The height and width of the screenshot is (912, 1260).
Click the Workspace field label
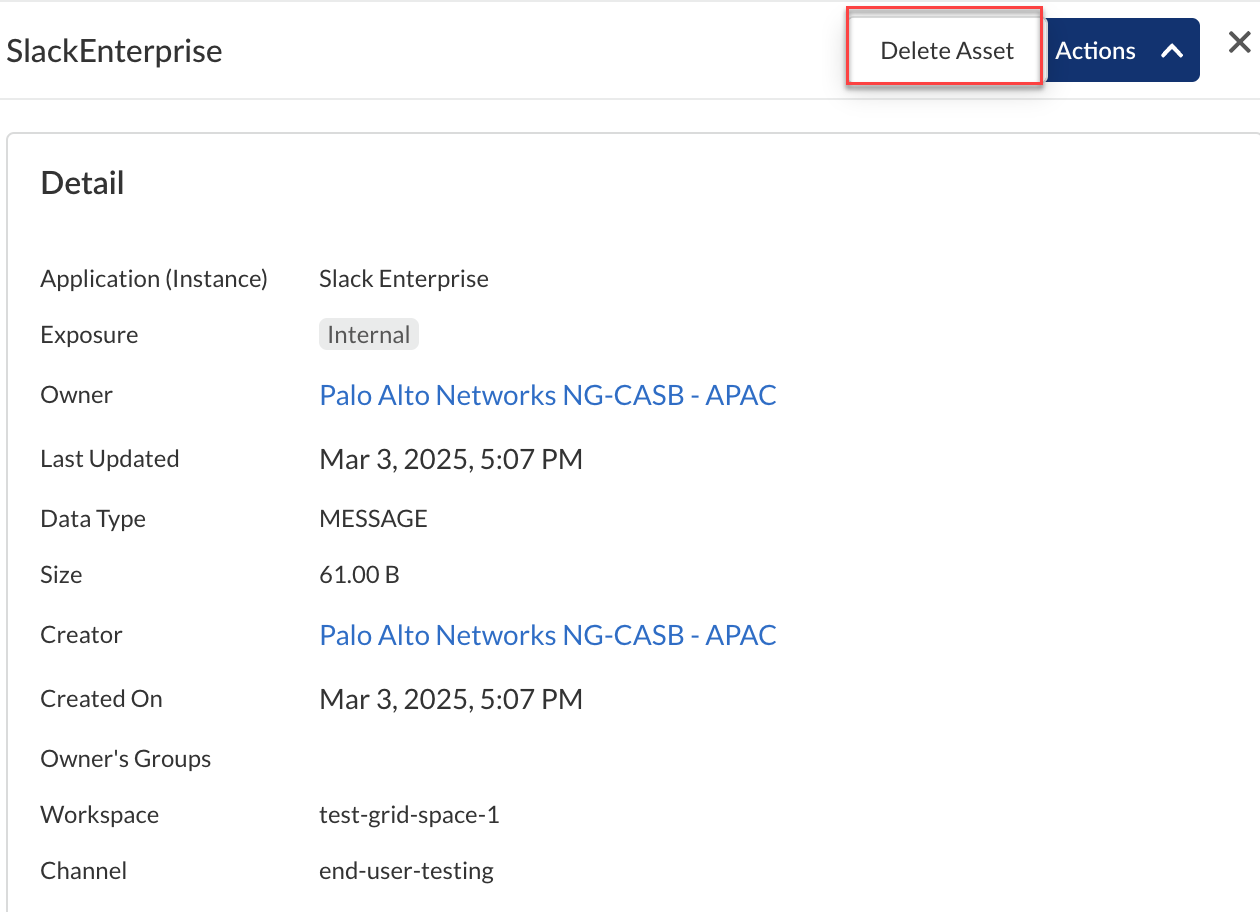[99, 815]
